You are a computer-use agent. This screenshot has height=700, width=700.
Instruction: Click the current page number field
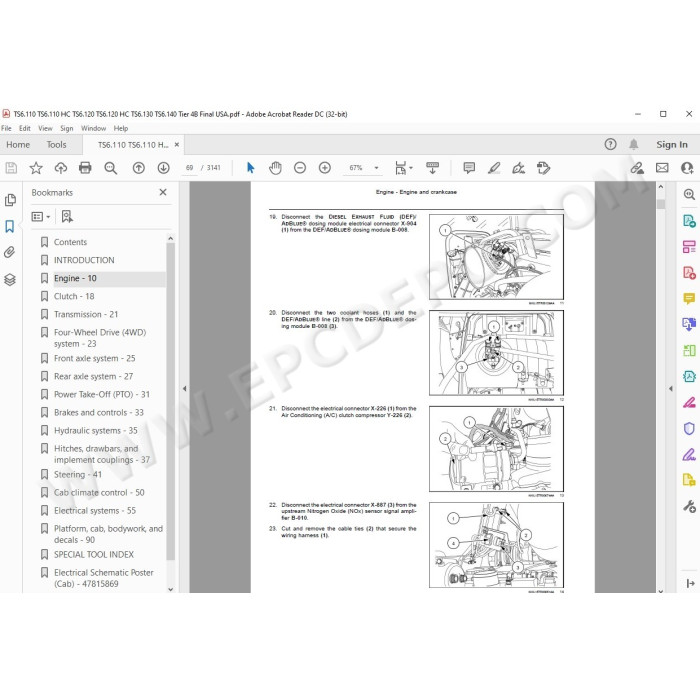[x=189, y=168]
